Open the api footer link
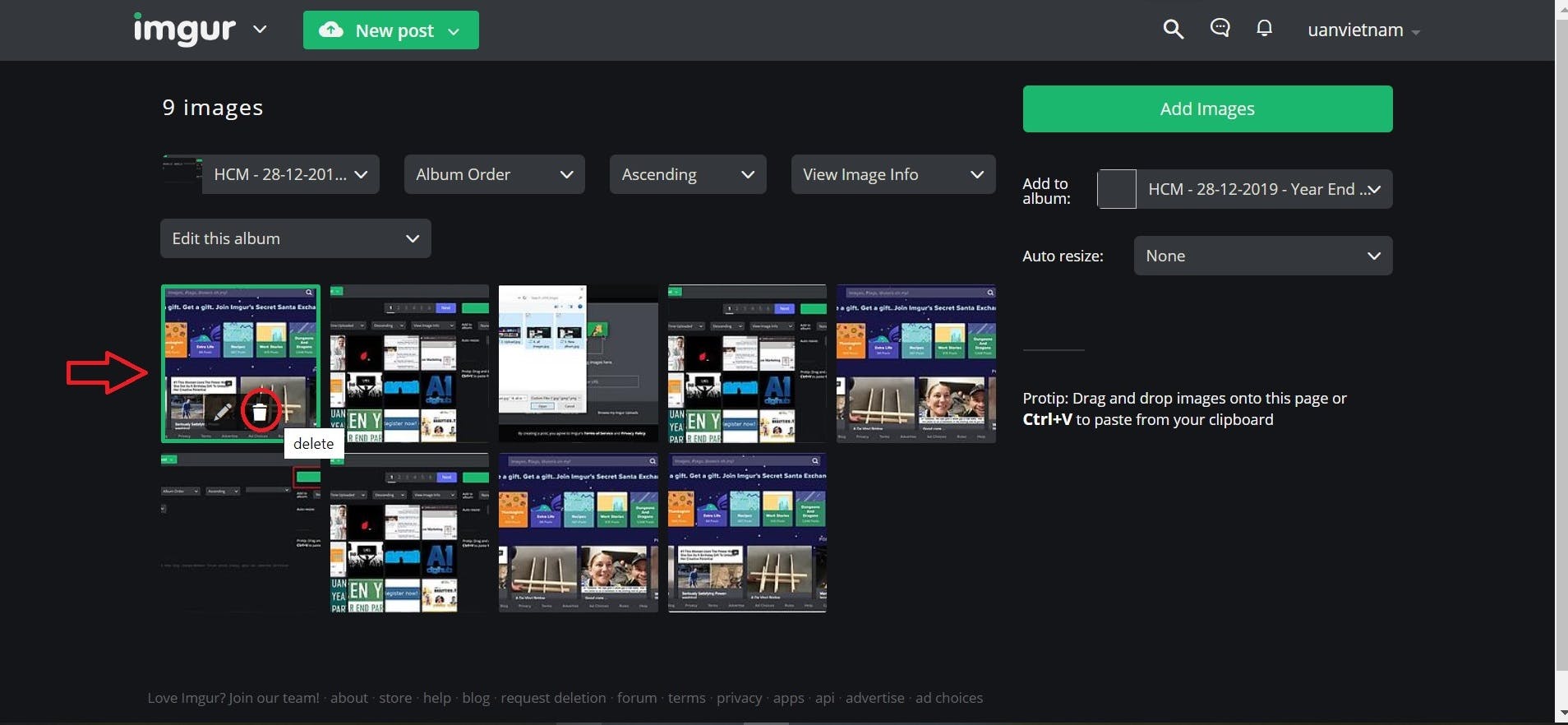The image size is (1568, 725). [825, 698]
